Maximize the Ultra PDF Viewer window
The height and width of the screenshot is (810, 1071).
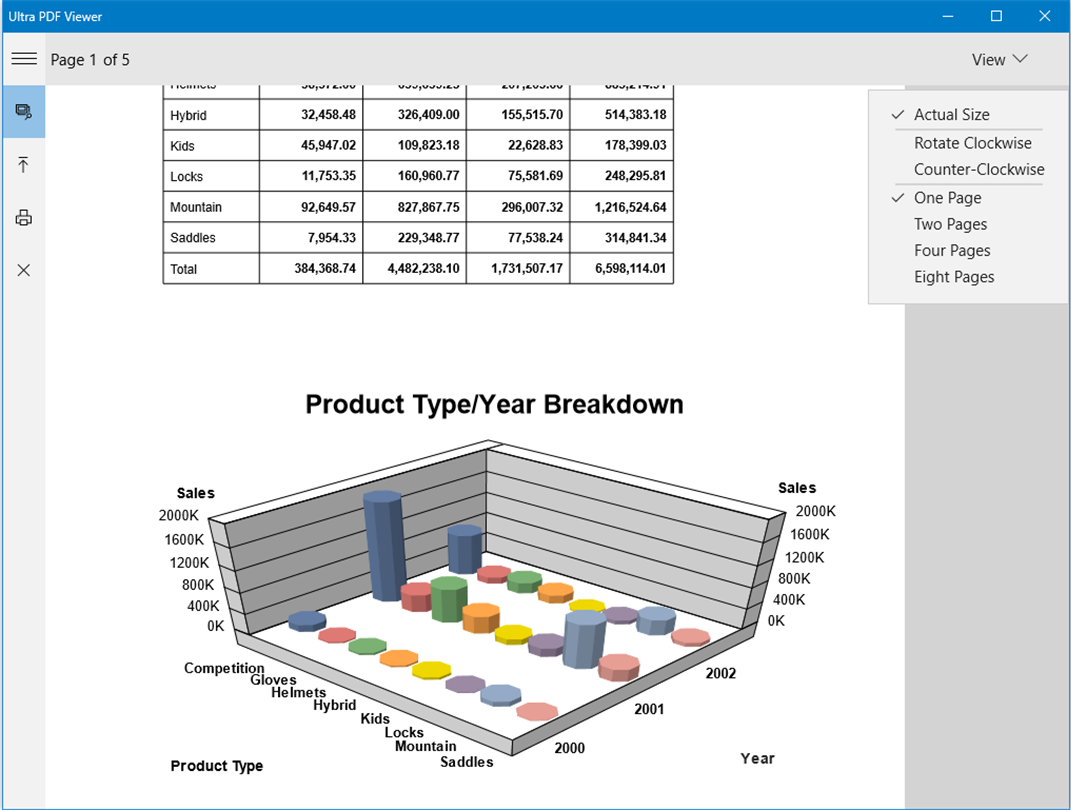[x=997, y=16]
